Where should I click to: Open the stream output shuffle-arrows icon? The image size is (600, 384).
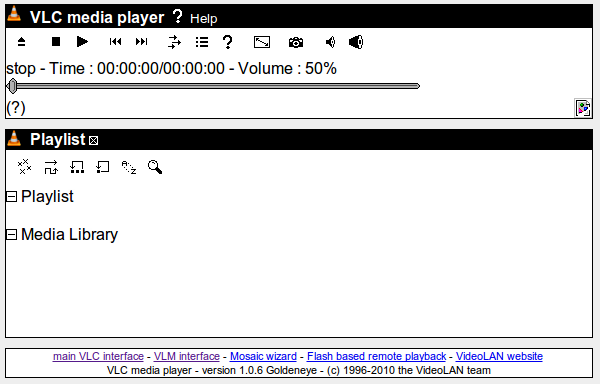174,42
